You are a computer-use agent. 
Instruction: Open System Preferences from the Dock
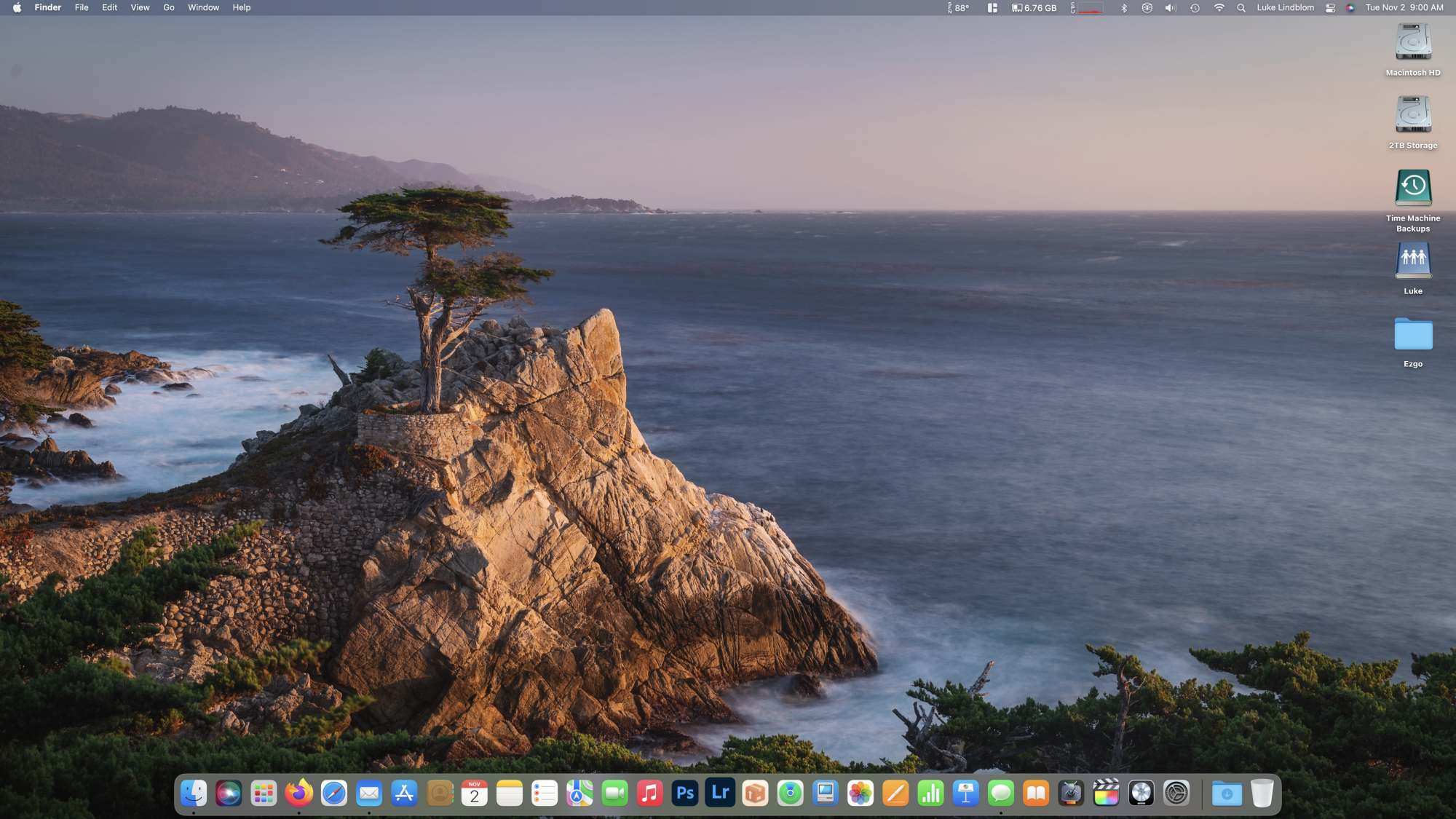click(1176, 793)
